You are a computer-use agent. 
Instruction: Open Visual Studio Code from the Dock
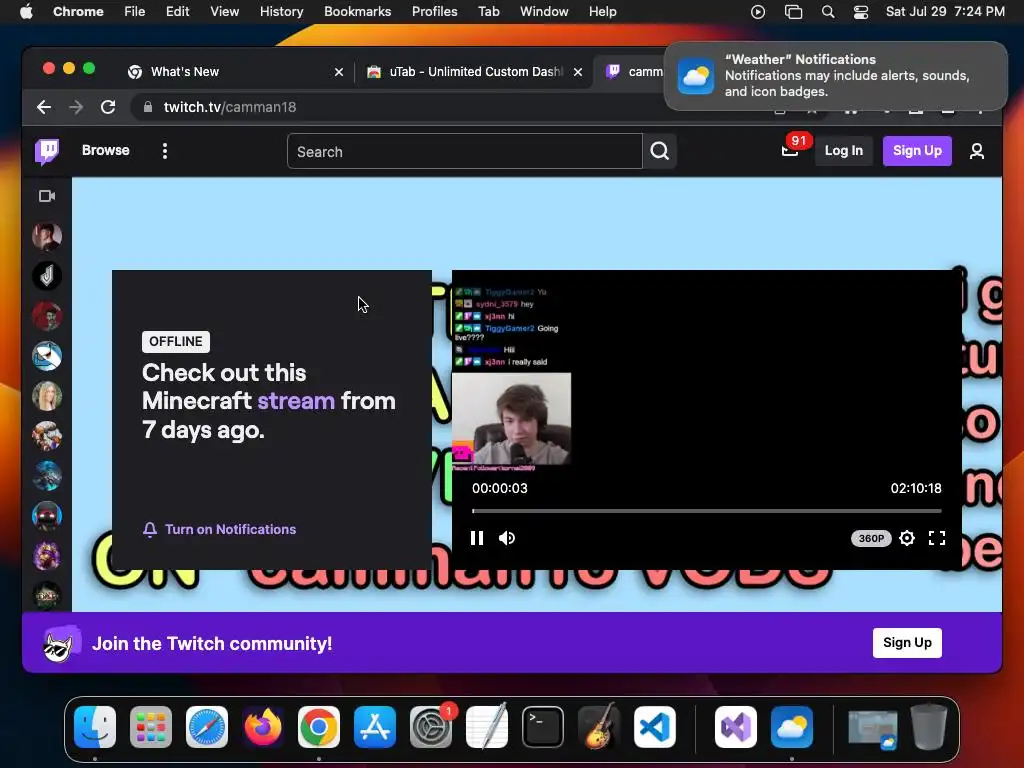coord(654,727)
